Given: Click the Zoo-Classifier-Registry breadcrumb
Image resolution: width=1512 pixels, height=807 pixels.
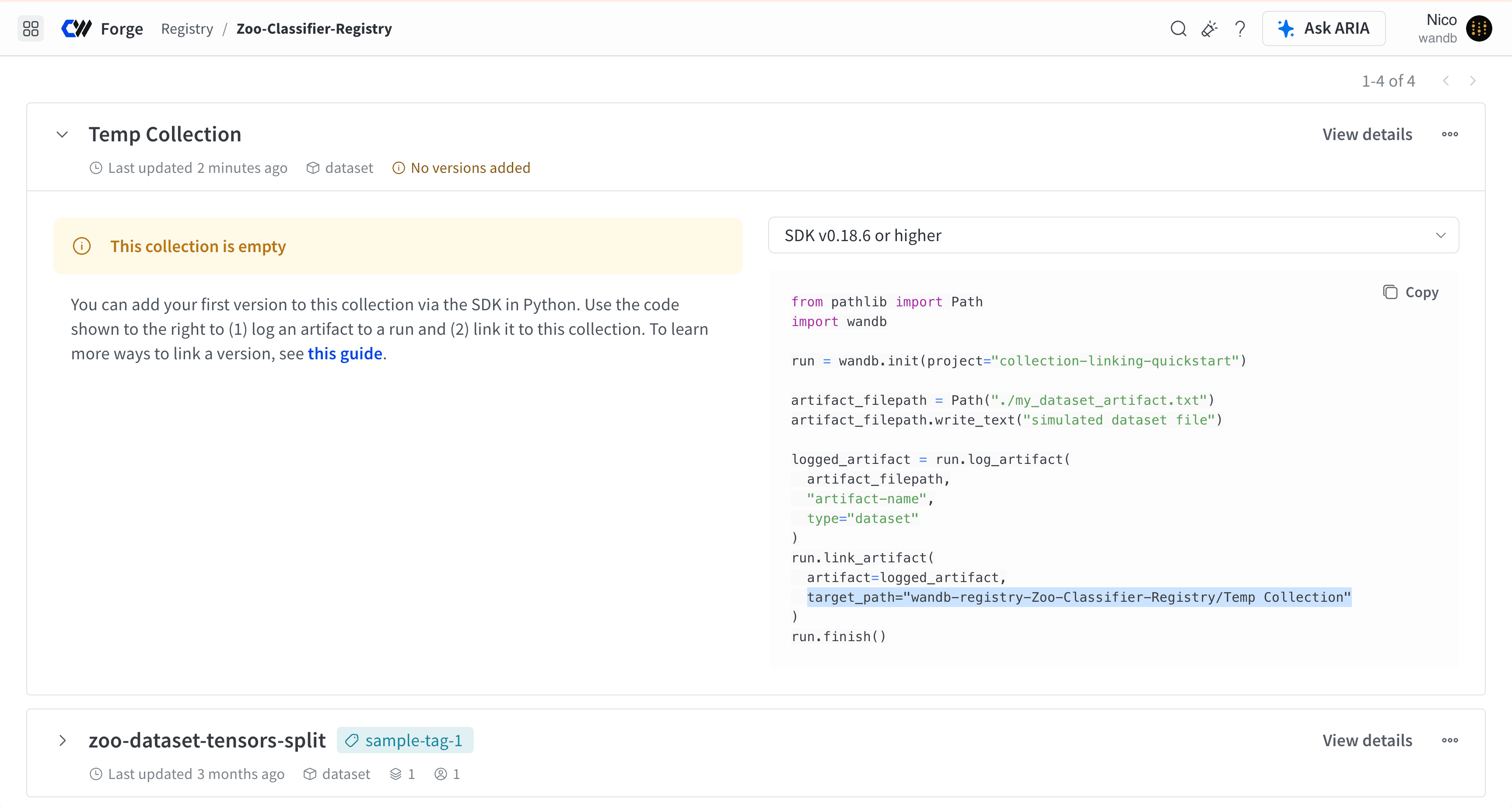Looking at the screenshot, I should click(314, 28).
